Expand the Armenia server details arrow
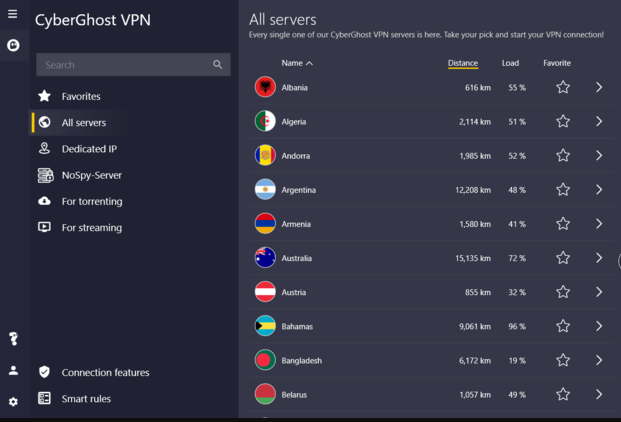This screenshot has width=621, height=422. [x=599, y=224]
